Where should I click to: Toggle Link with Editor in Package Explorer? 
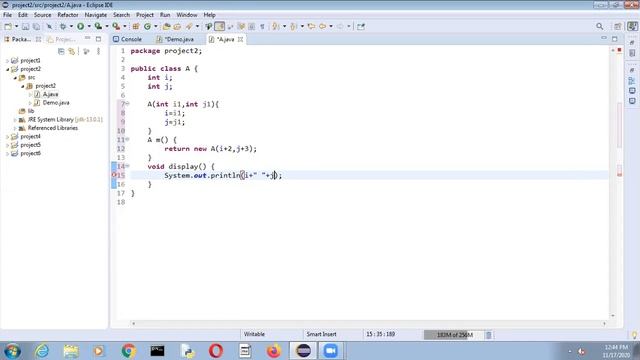pyautogui.click(x=72, y=51)
